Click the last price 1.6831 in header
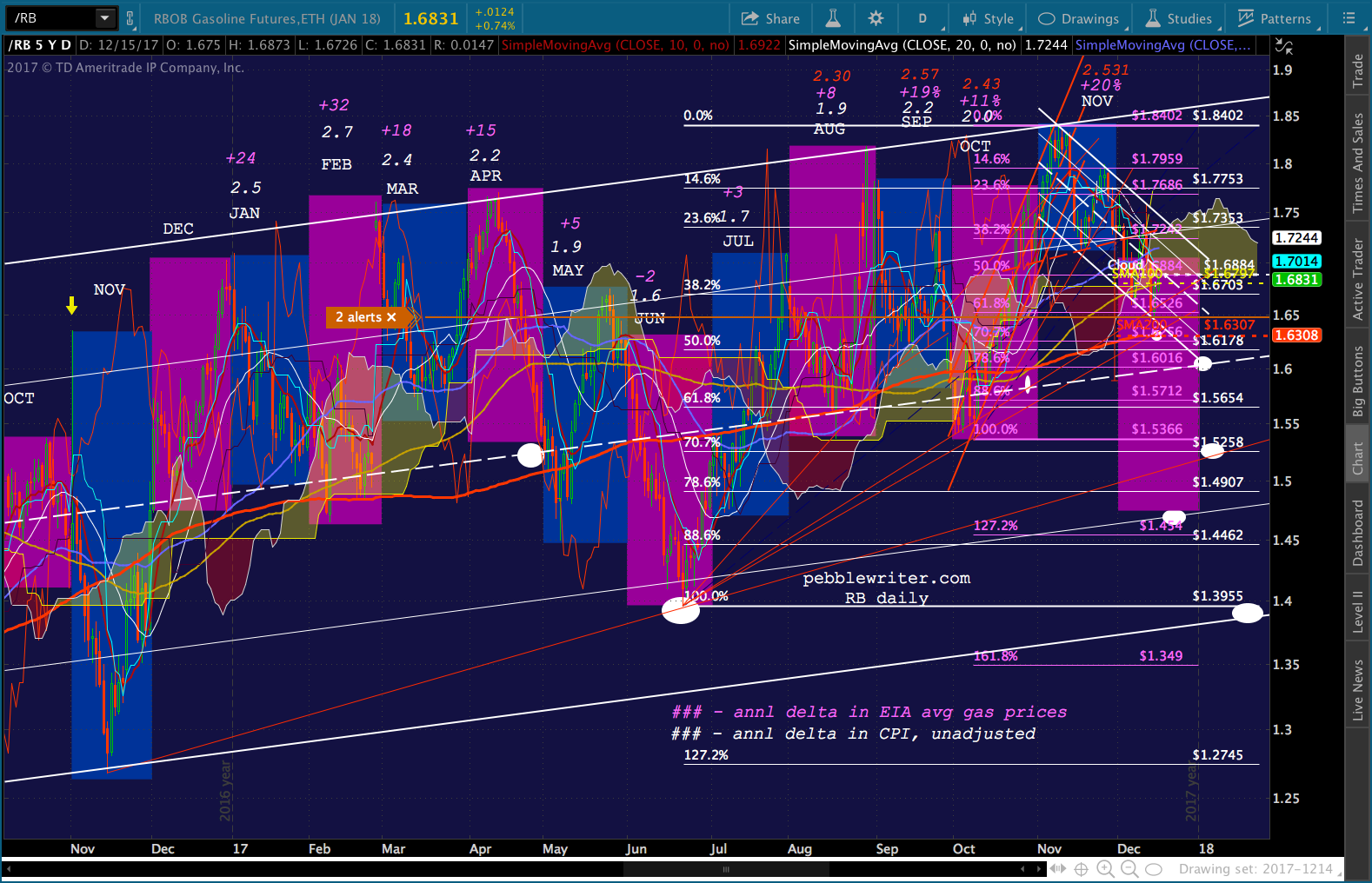The height and width of the screenshot is (883, 1372). tap(430, 18)
